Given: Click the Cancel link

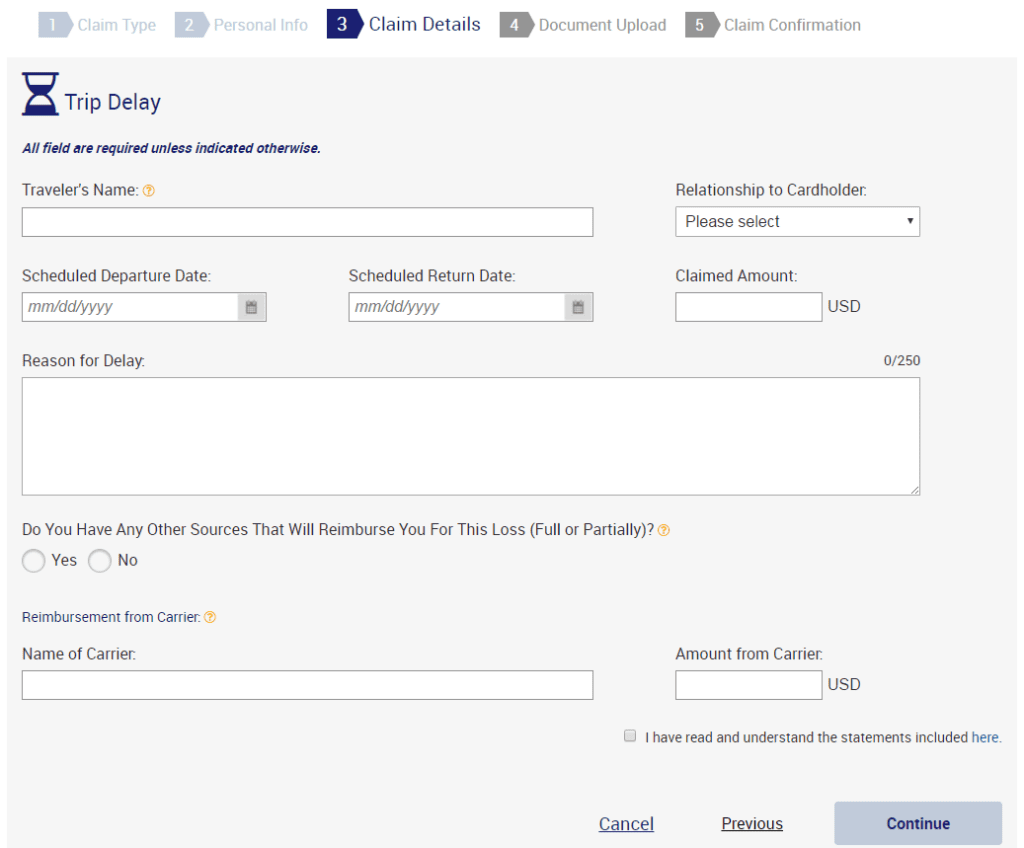Looking at the screenshot, I should [626, 823].
